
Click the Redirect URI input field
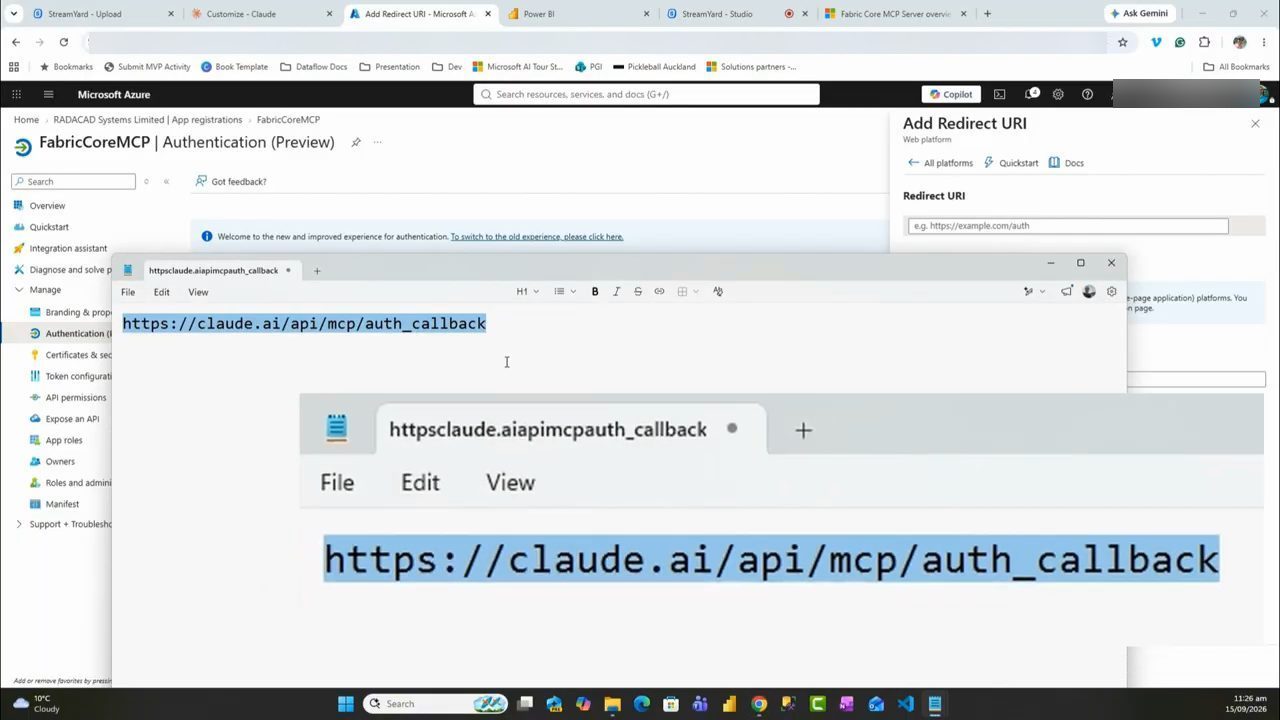1068,226
